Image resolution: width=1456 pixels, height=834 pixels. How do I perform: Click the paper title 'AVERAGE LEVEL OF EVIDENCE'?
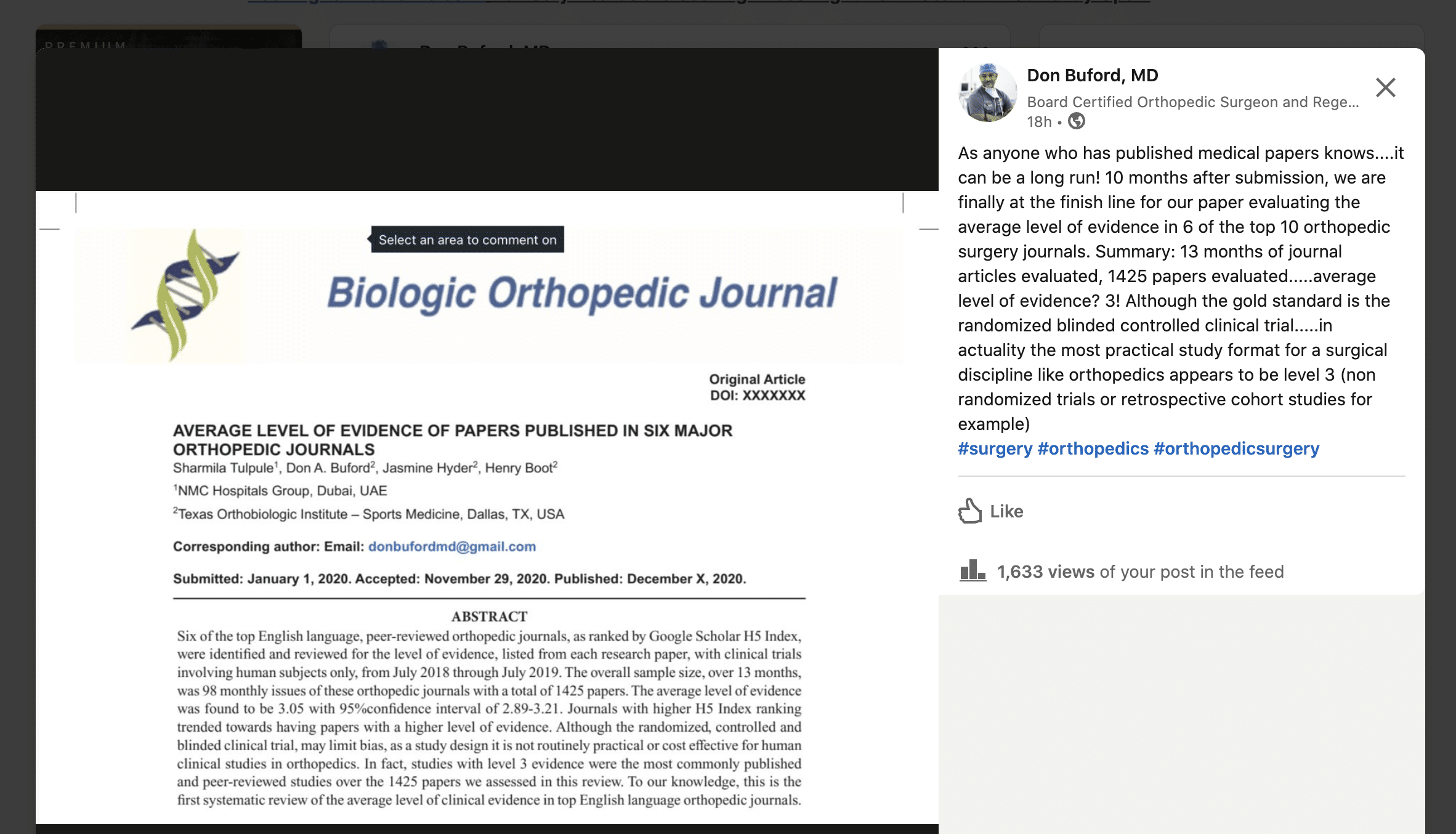point(453,440)
